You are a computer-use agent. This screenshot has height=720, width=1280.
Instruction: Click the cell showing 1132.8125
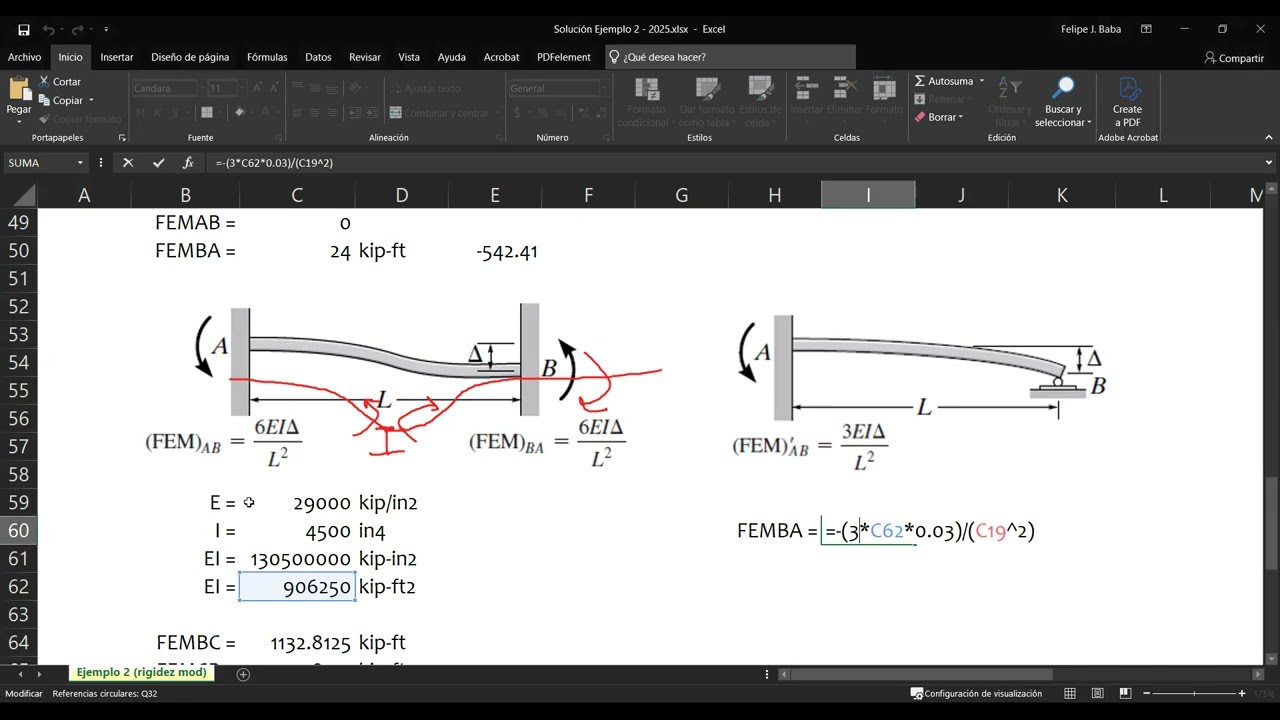coord(297,643)
